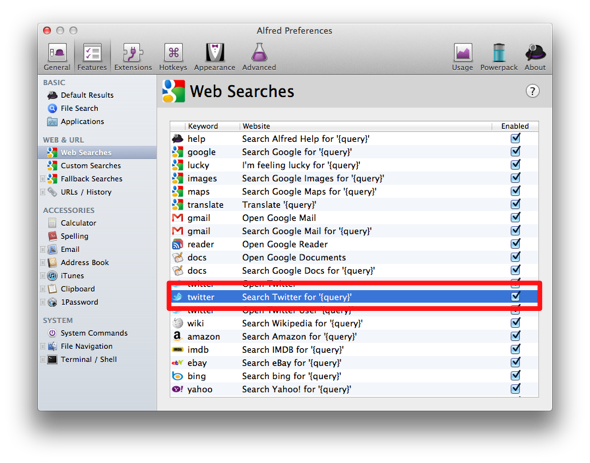Open Address Book in the sidebar
This screenshot has height=463, width=590.
[84, 262]
